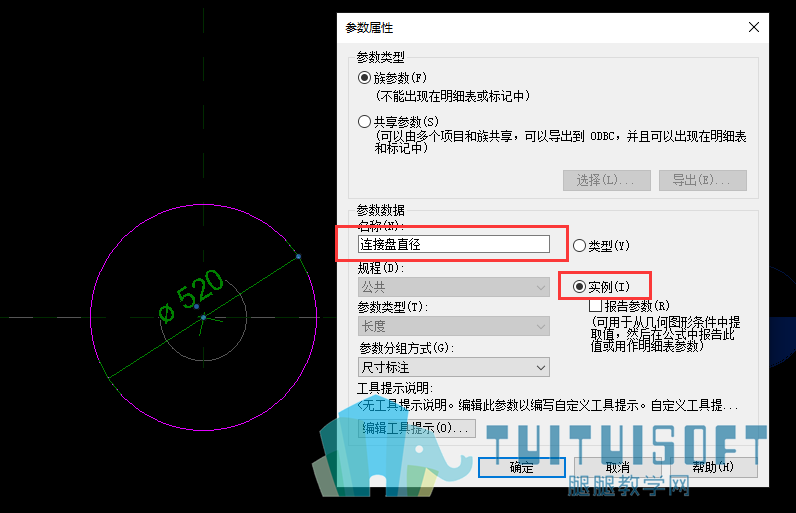Click the 工具提示说明 description text line

(548, 405)
